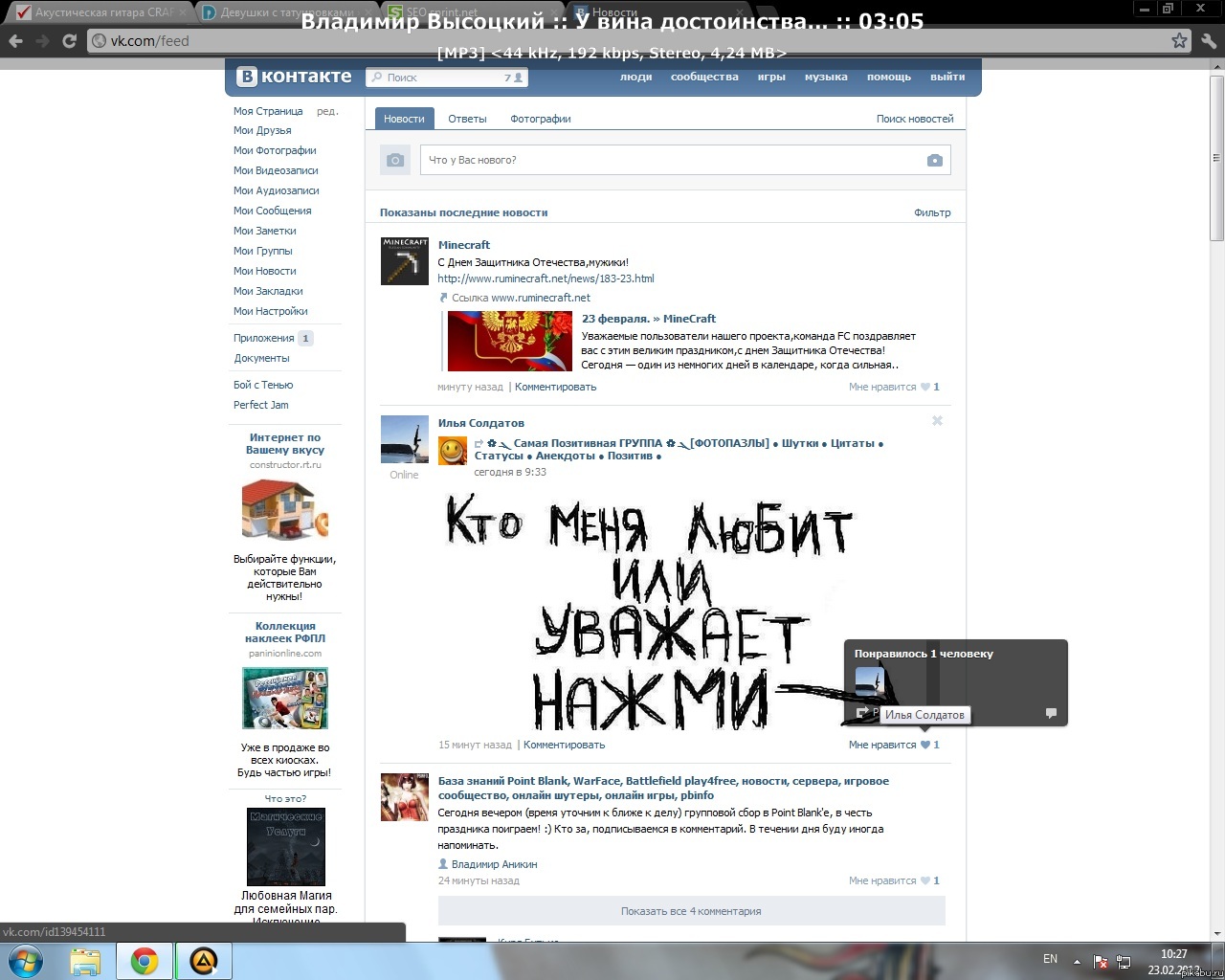Open the Фотографии tab
Viewport: 1225px width, 980px height.
click(x=540, y=119)
